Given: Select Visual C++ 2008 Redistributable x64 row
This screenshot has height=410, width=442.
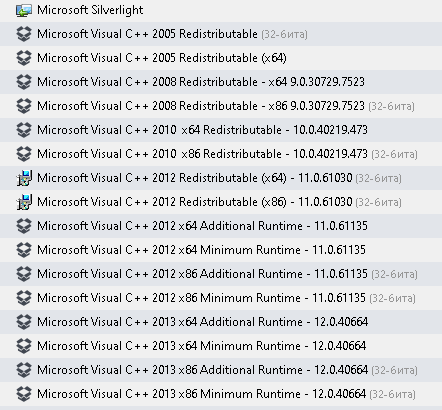Looking at the screenshot, I should [x=221, y=82].
